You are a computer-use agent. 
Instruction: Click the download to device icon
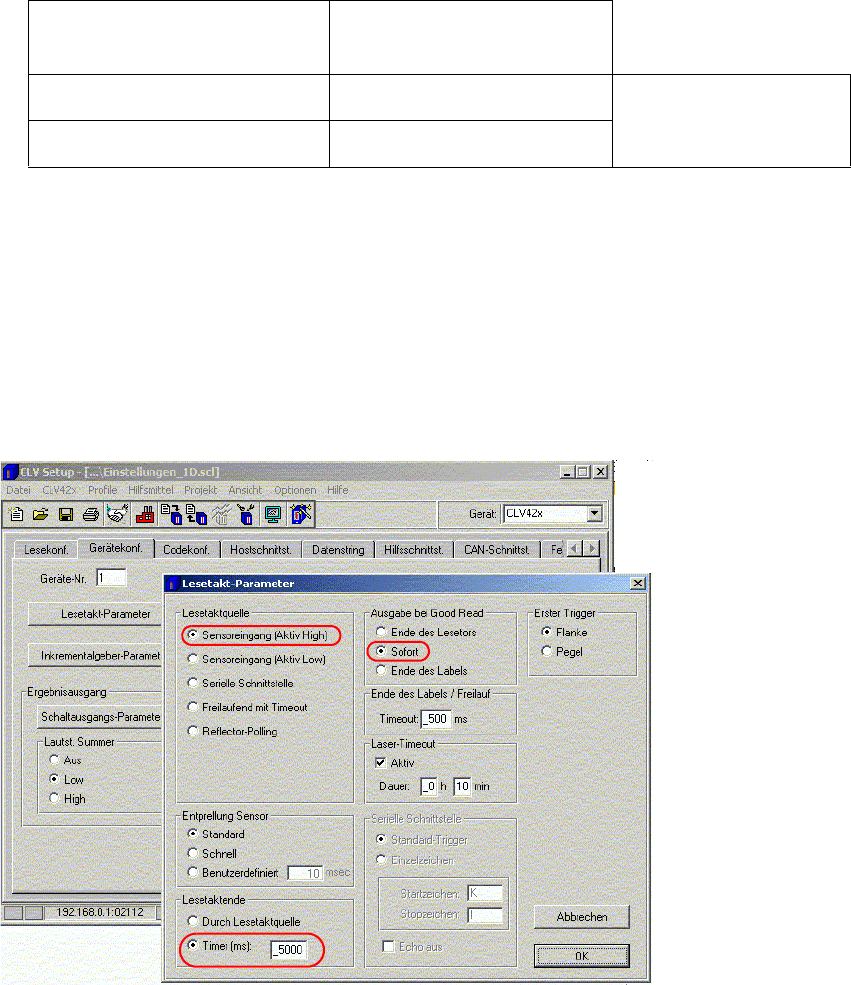[171, 514]
